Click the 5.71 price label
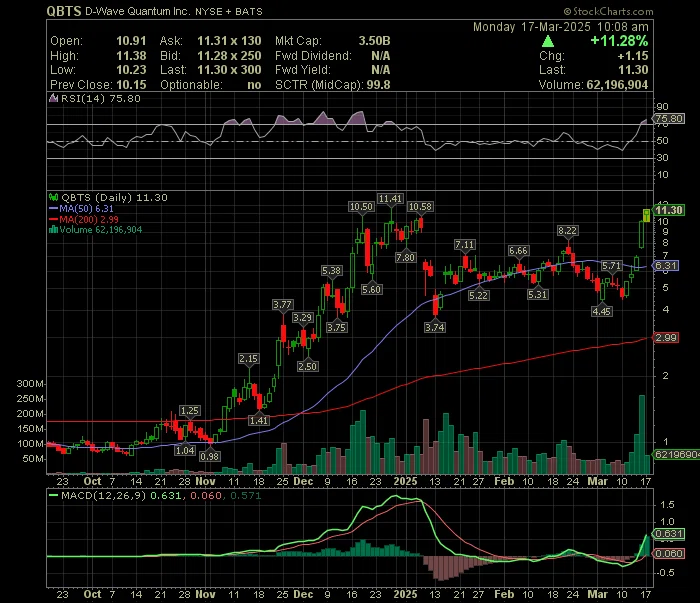 tap(611, 266)
